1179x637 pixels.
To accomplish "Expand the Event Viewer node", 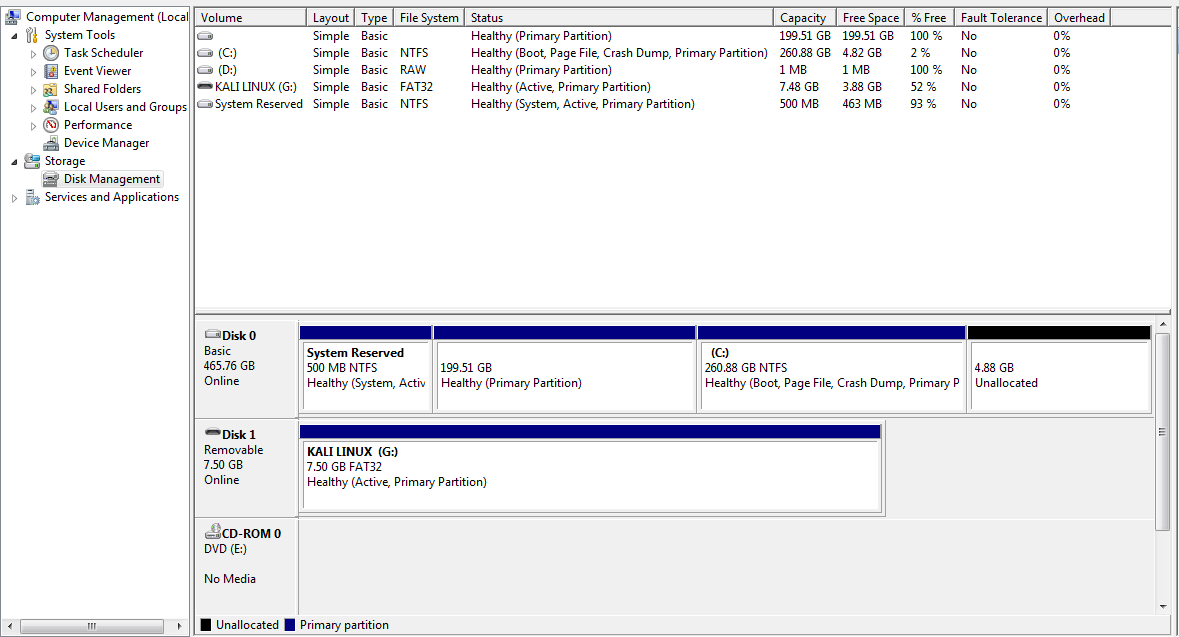I will pos(33,71).
